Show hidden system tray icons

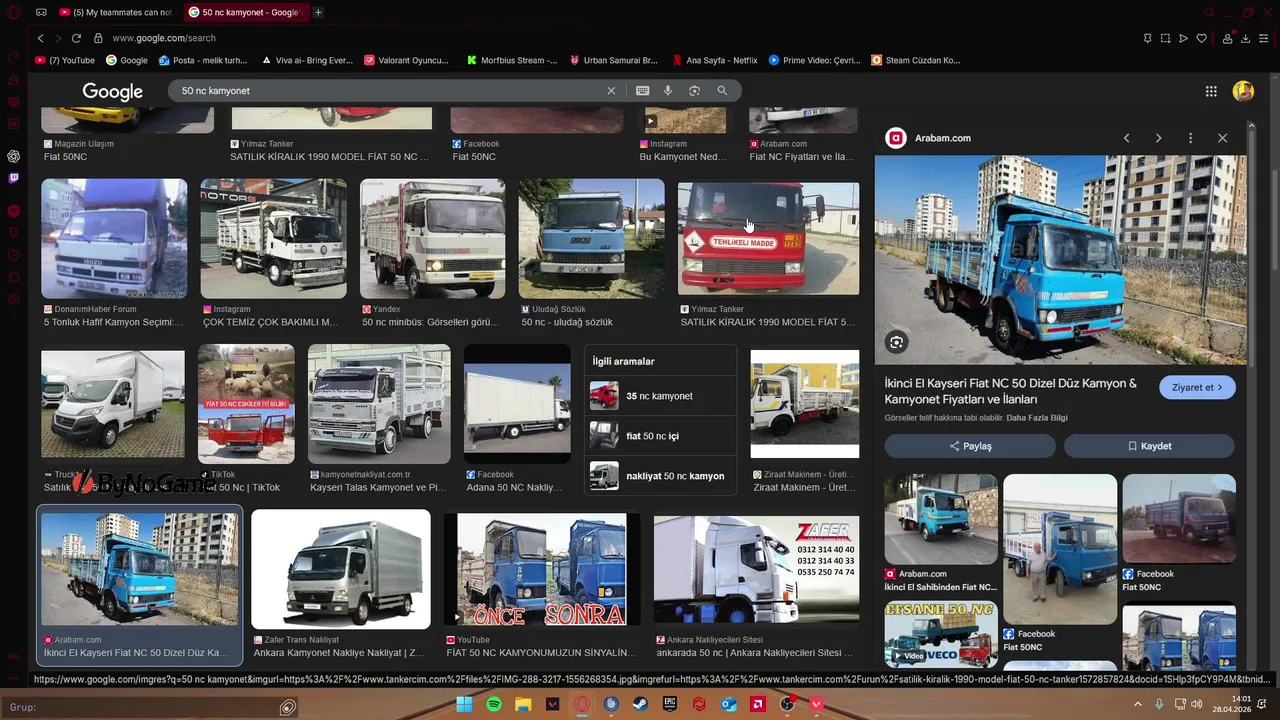(x=1137, y=704)
